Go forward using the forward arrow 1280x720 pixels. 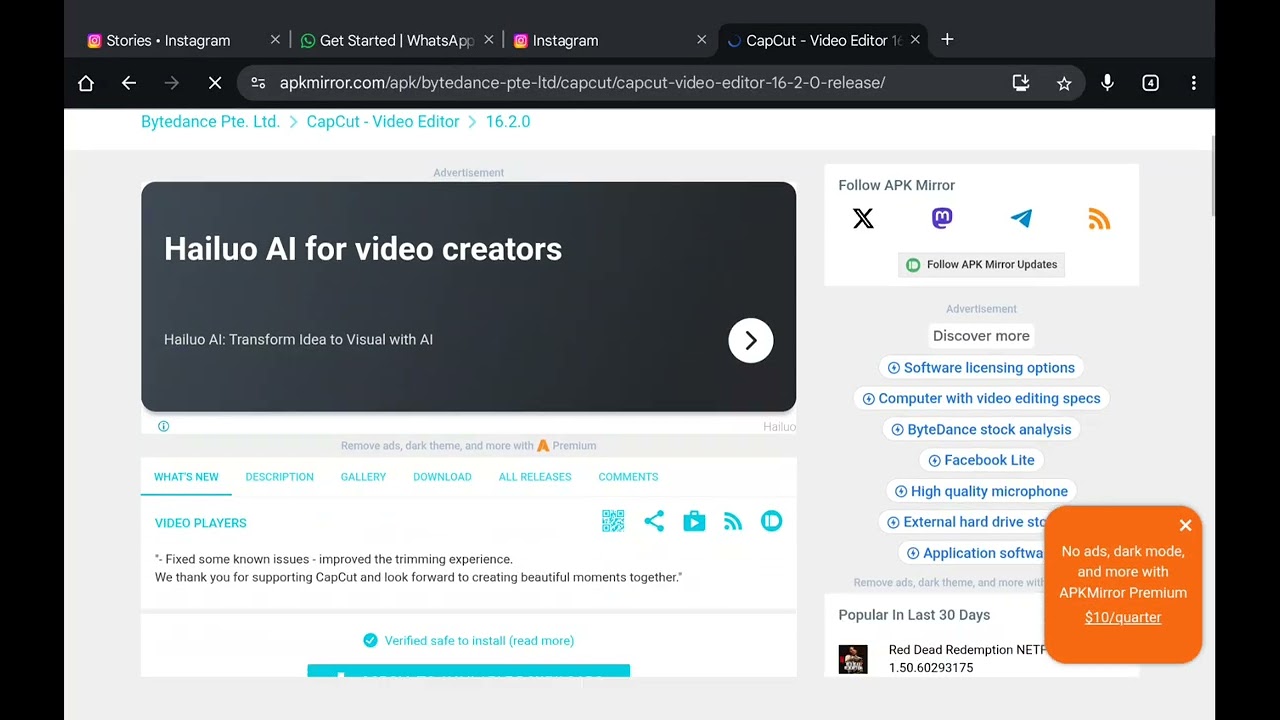pyautogui.click(x=172, y=83)
